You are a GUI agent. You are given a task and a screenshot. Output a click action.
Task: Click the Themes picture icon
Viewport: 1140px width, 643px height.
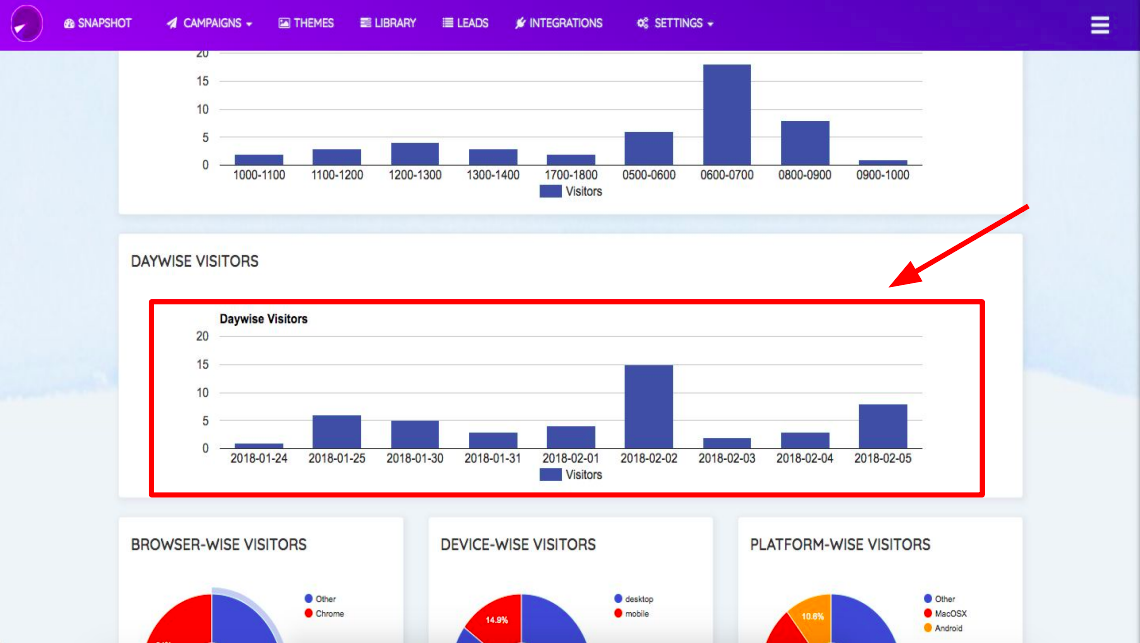(x=284, y=23)
